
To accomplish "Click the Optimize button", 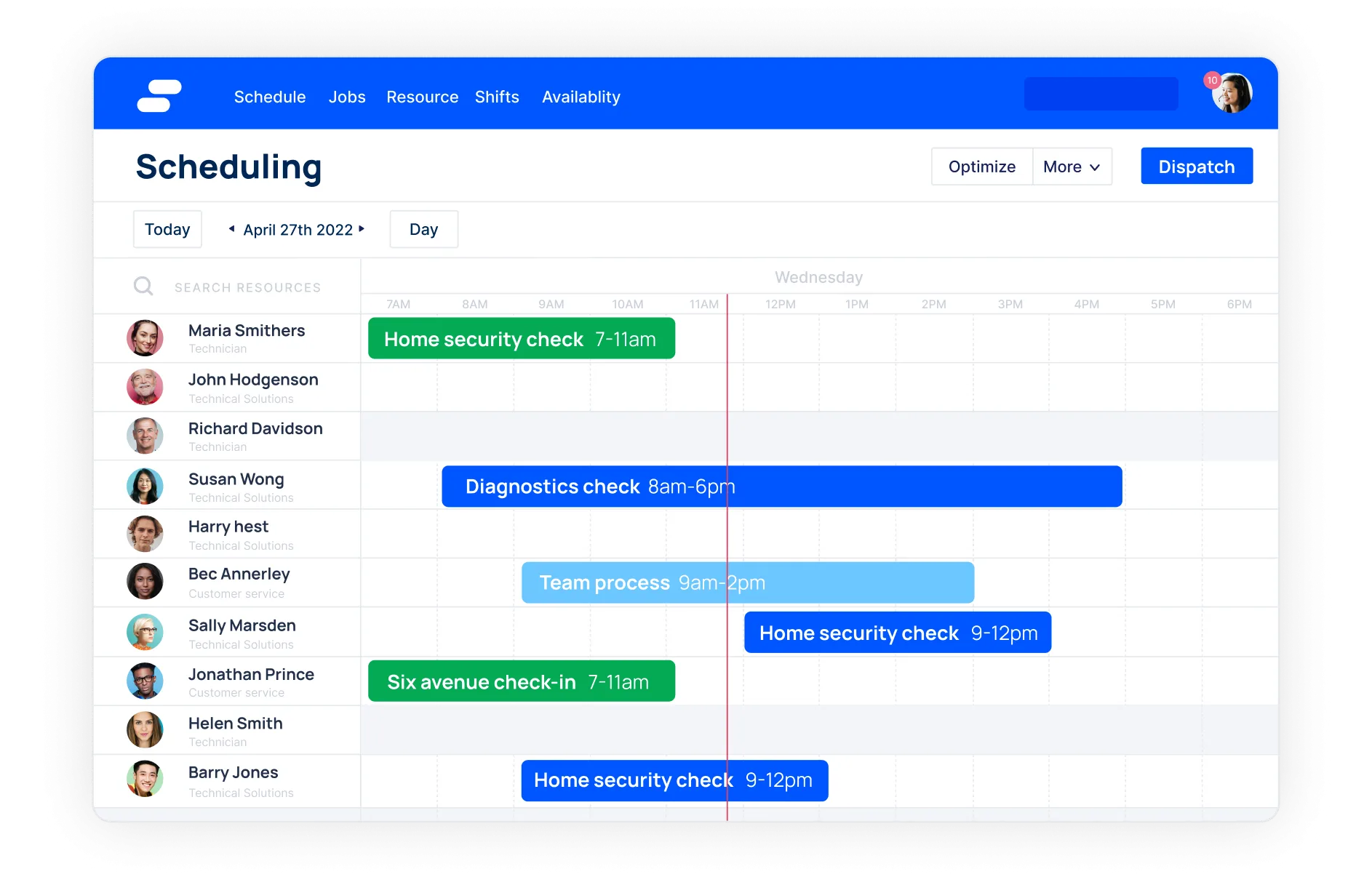I will 981,167.
